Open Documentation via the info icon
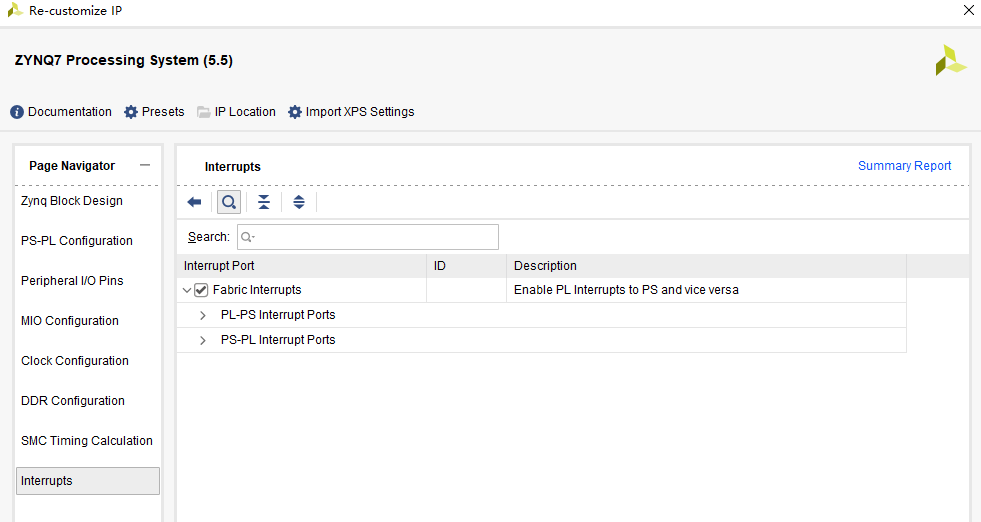 pyautogui.click(x=17, y=112)
